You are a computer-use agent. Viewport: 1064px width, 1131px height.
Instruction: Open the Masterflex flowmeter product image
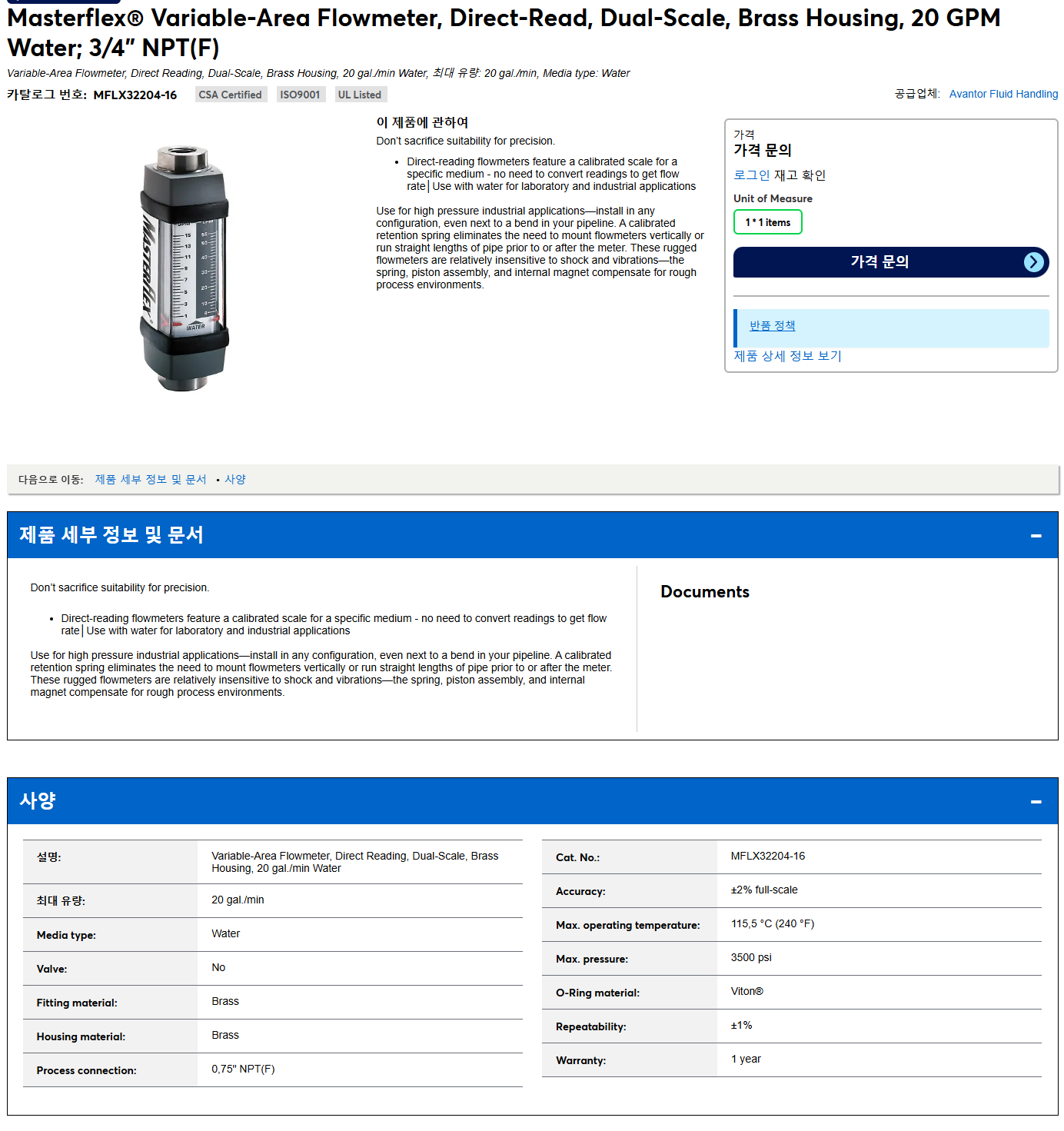pyautogui.click(x=185, y=269)
